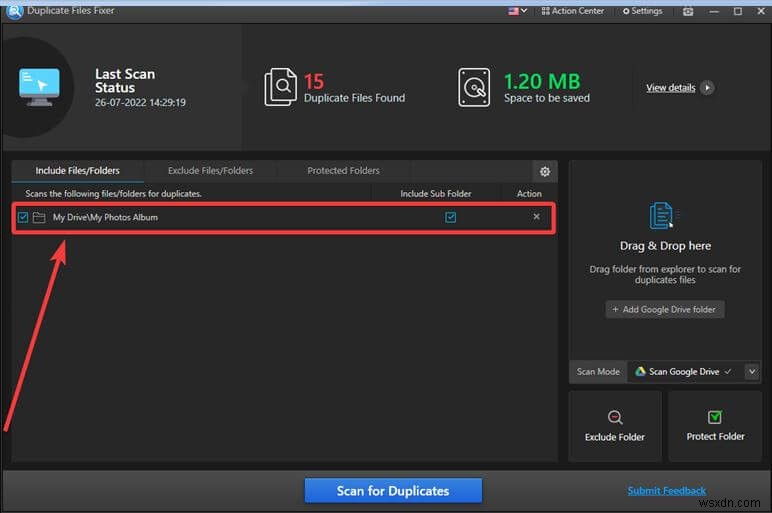
Task: Click the monitor Last Scan Status icon
Action: click(x=39, y=87)
